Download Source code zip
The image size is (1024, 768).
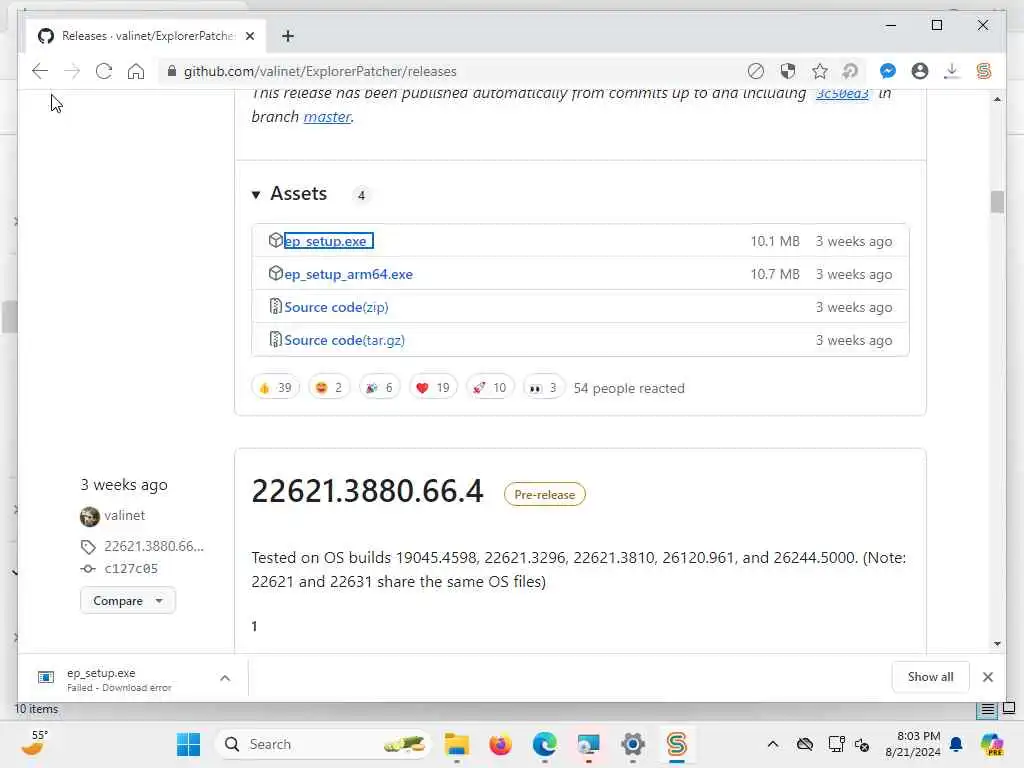point(336,307)
